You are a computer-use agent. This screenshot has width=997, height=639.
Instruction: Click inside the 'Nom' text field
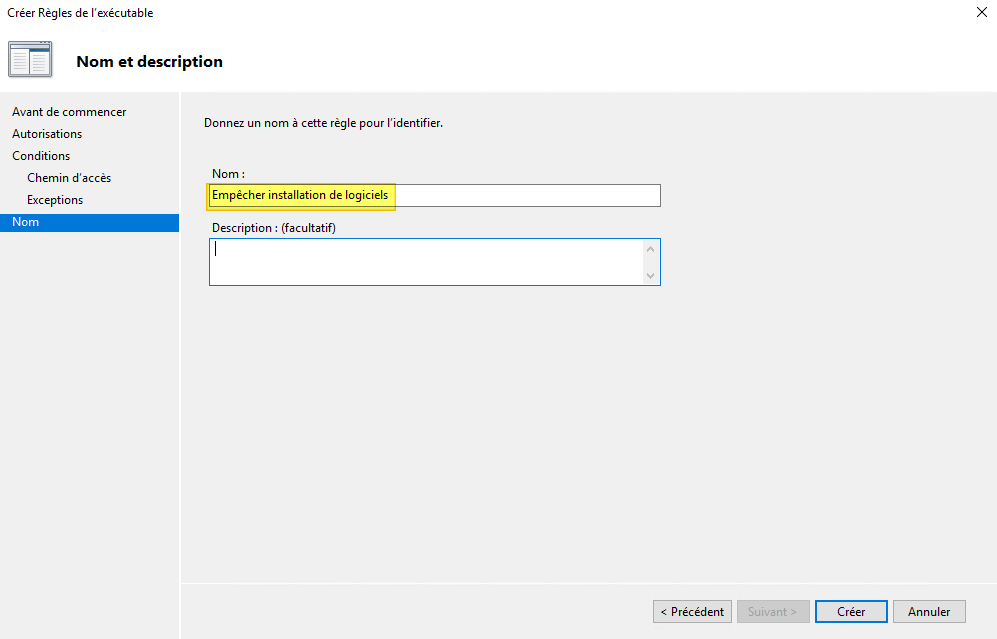click(500, 195)
